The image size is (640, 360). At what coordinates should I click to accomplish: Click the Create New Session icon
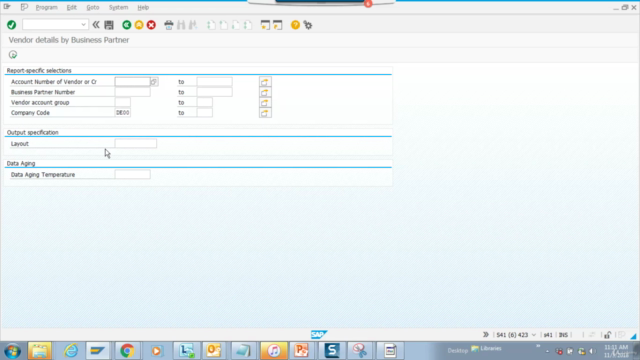pyautogui.click(x=265, y=25)
